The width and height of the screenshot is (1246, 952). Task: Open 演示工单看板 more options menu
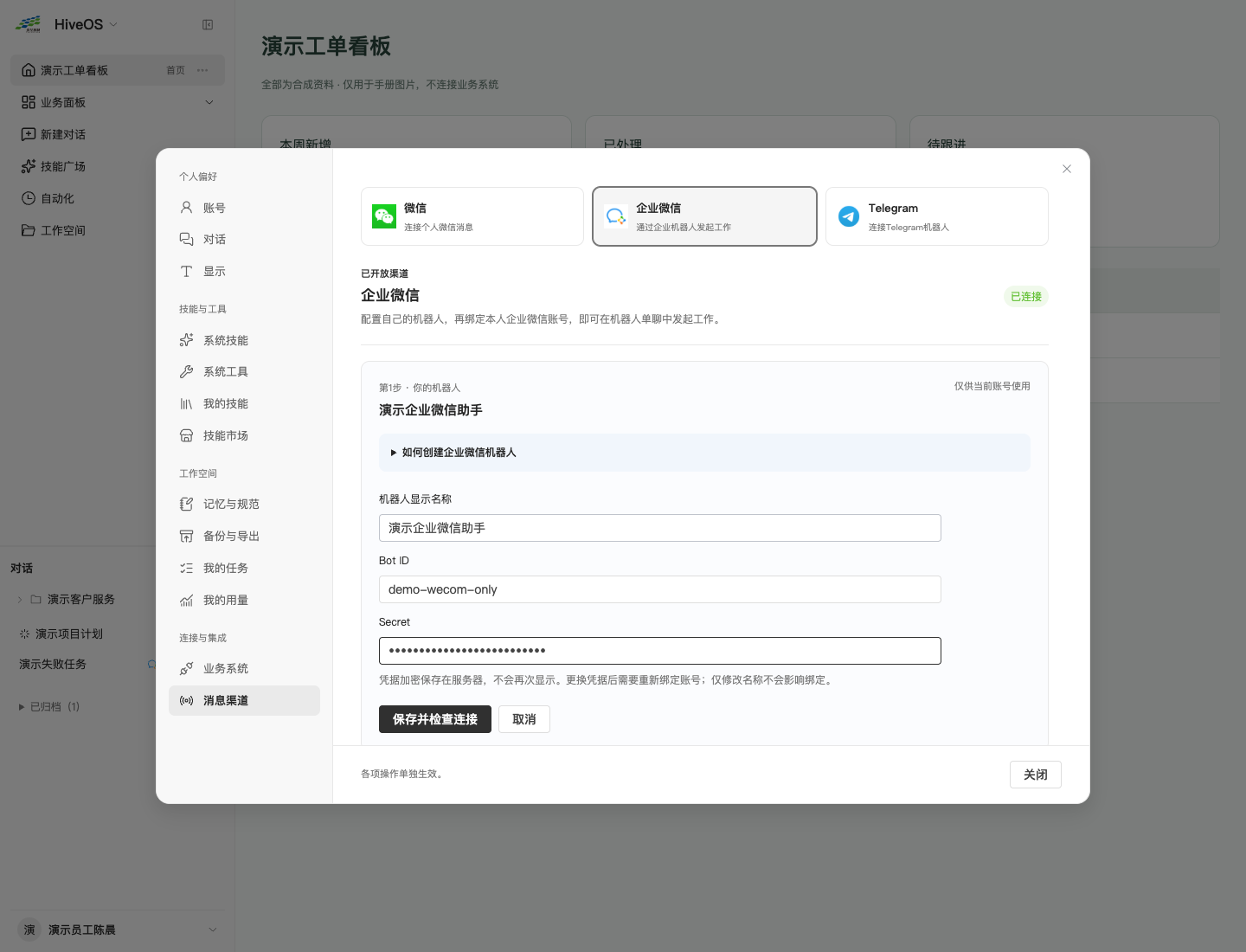click(x=202, y=70)
